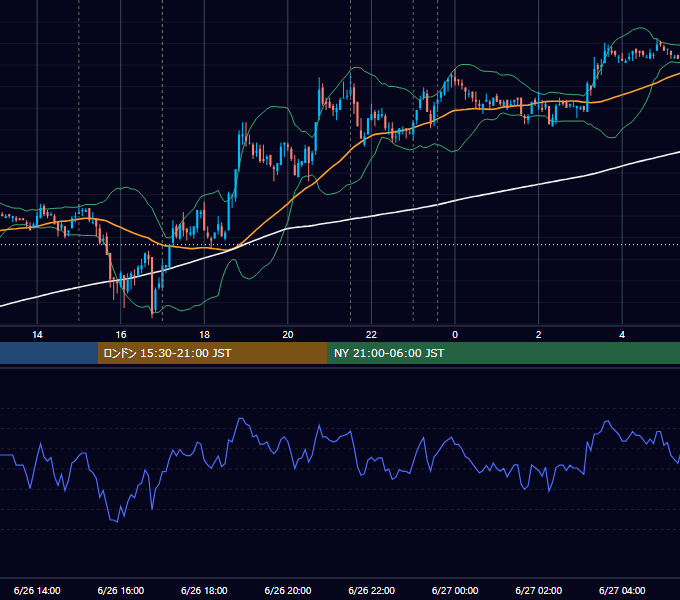Click the 6/27 00:00 date label
This screenshot has height=600, width=680.
[x=455, y=590]
